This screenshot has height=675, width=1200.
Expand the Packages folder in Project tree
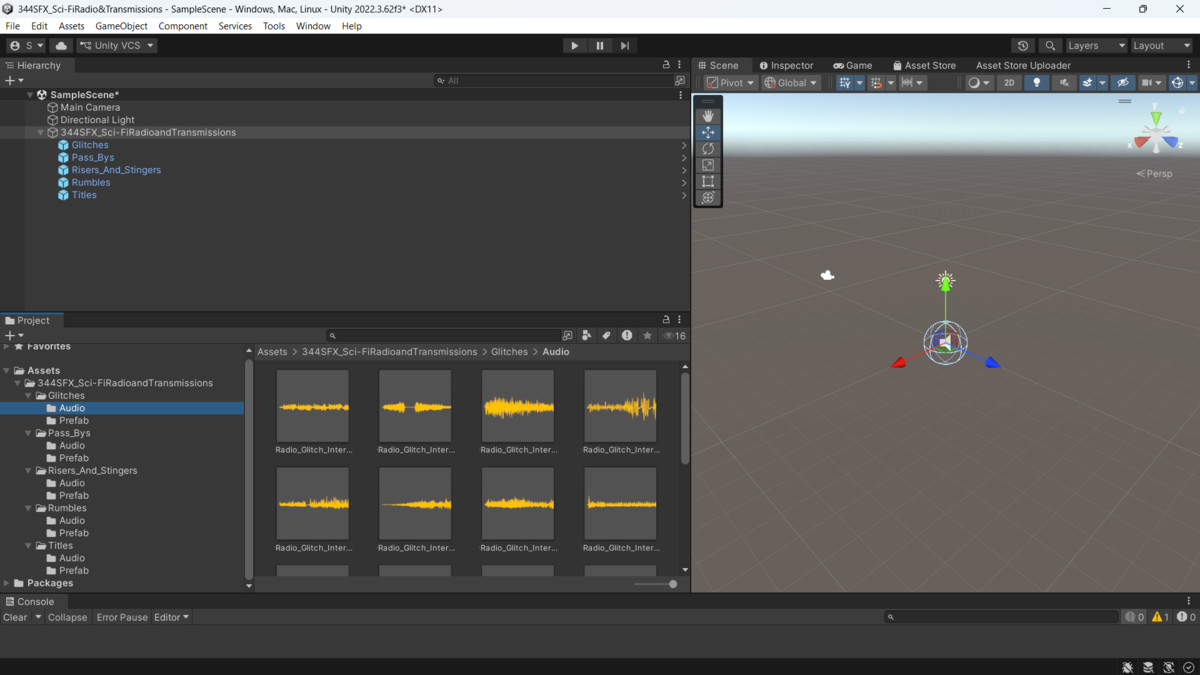click(7, 583)
